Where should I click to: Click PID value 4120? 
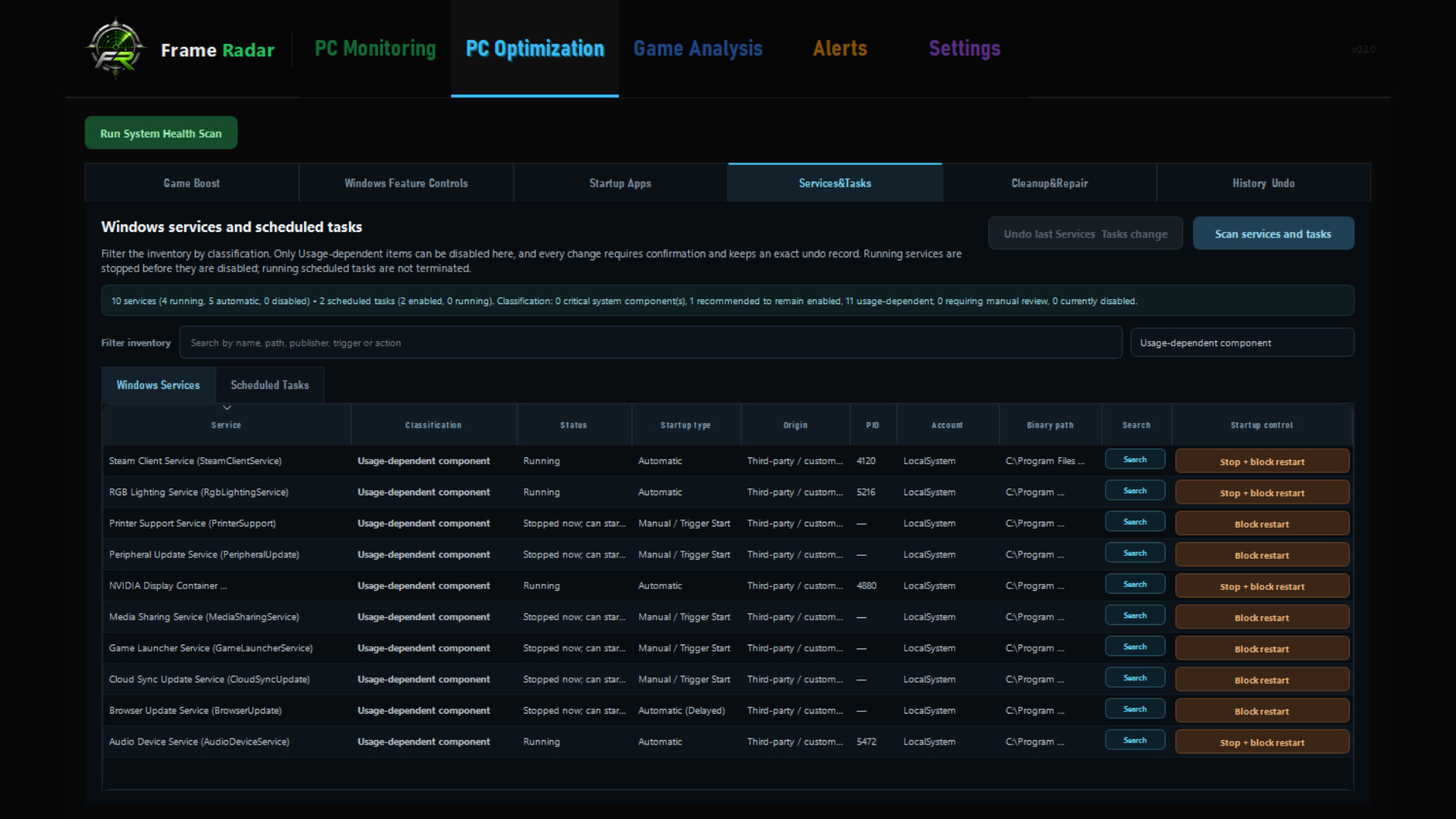pos(865,460)
